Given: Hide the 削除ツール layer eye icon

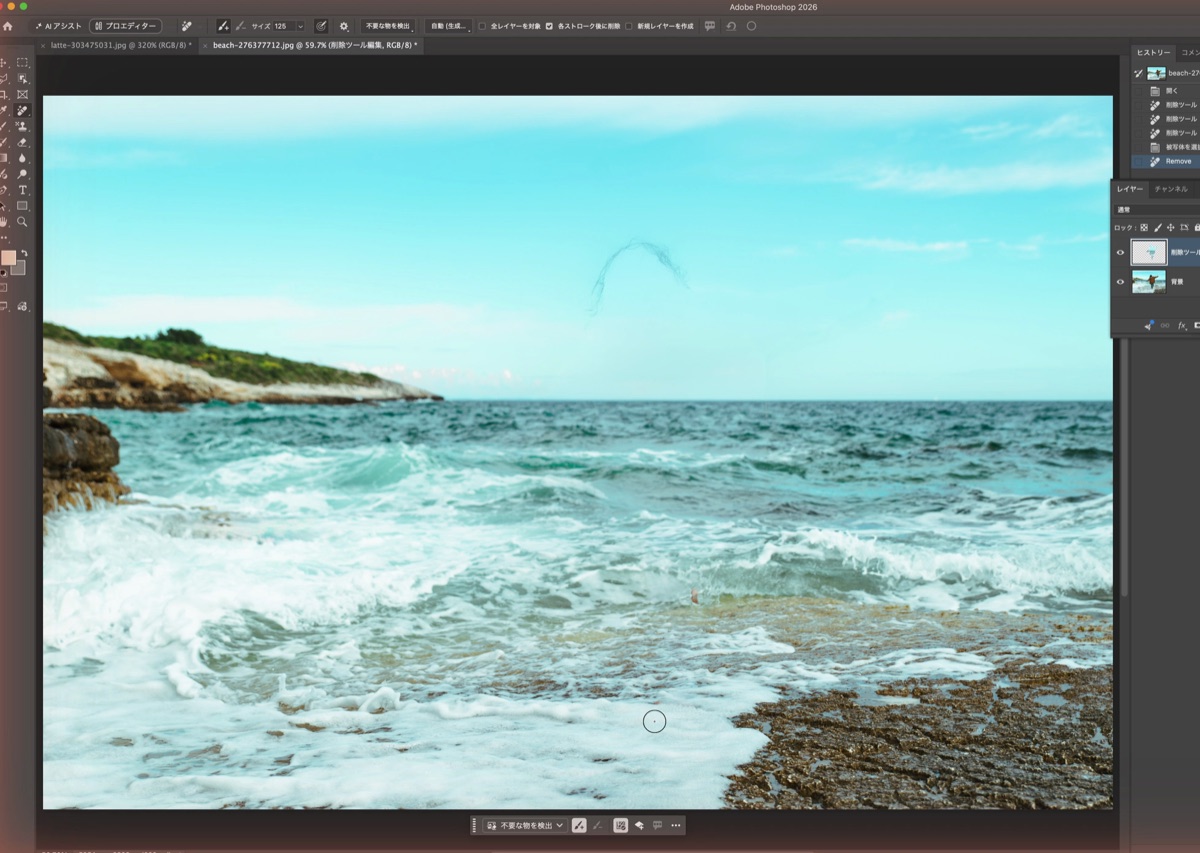Looking at the screenshot, I should (x=1120, y=252).
